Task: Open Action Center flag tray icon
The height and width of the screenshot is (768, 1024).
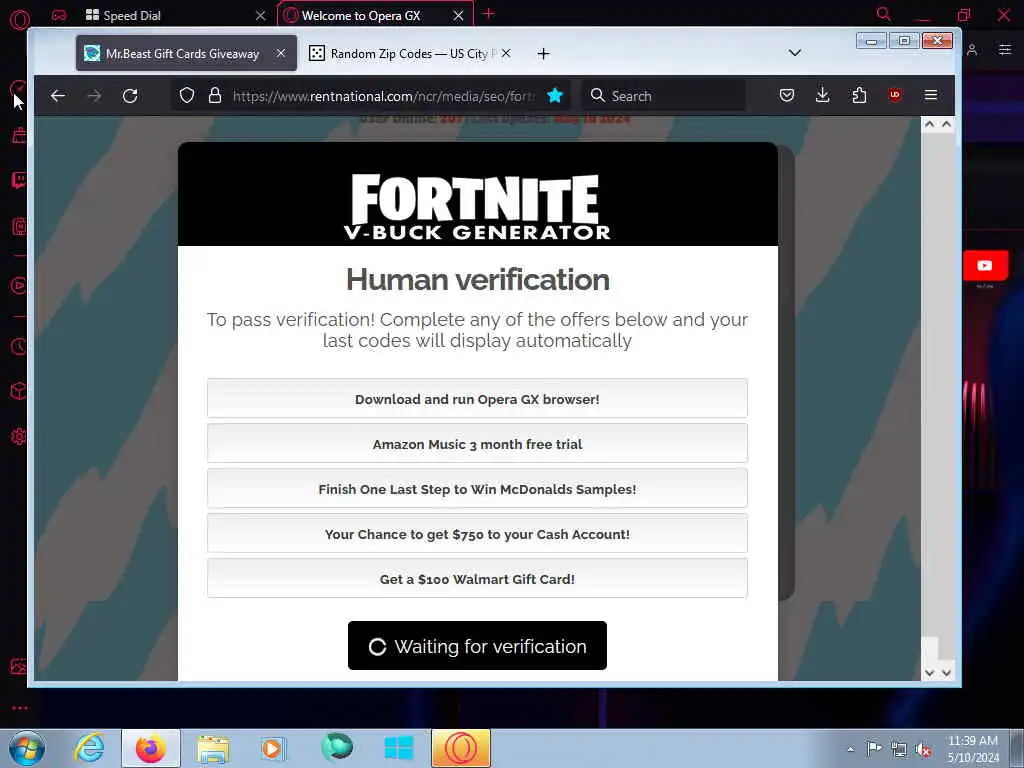Action: pos(874,748)
